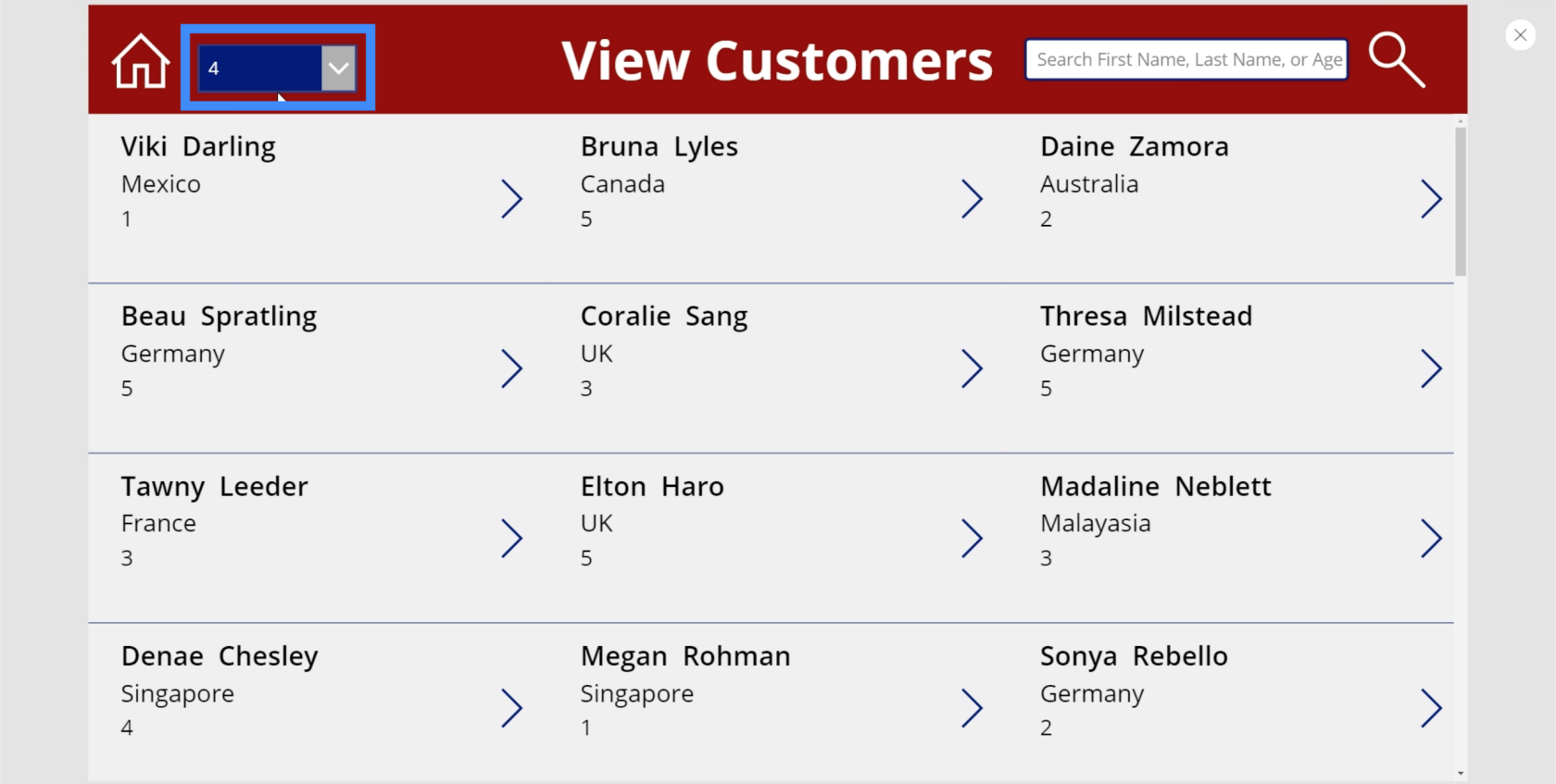Screen dimensions: 1556x784
Task: Click the magnifying glass search icon
Action: [x=1397, y=59]
